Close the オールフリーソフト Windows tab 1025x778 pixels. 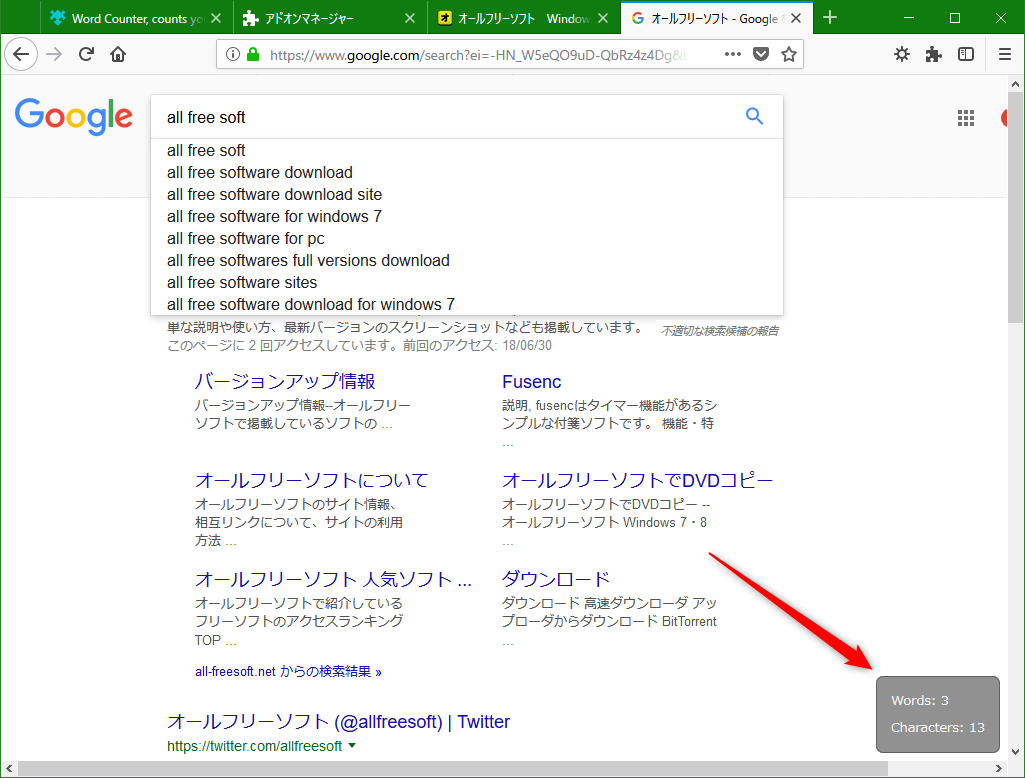coord(603,18)
